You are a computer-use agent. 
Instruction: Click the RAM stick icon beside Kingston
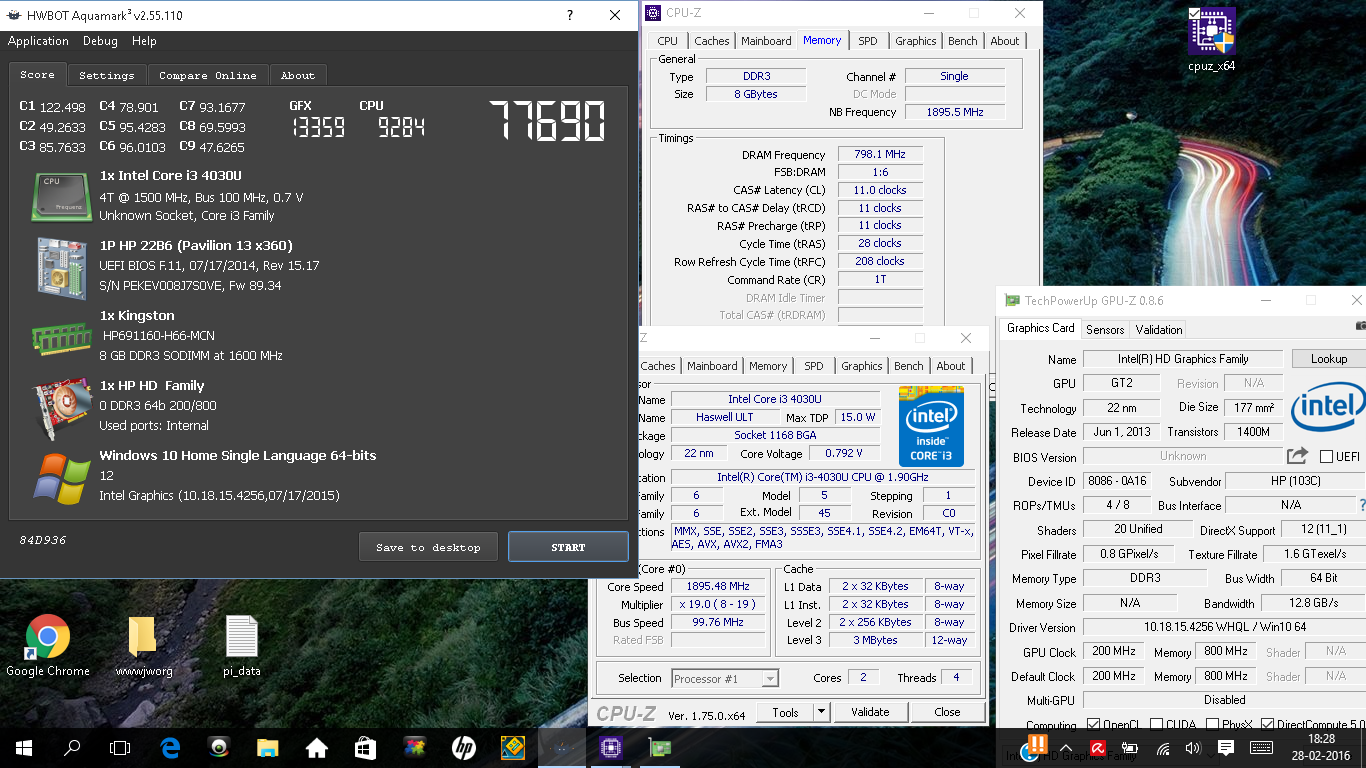point(62,337)
